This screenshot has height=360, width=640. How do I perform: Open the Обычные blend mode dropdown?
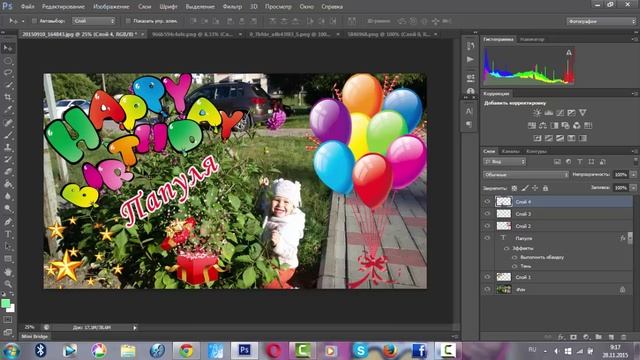pyautogui.click(x=526, y=175)
